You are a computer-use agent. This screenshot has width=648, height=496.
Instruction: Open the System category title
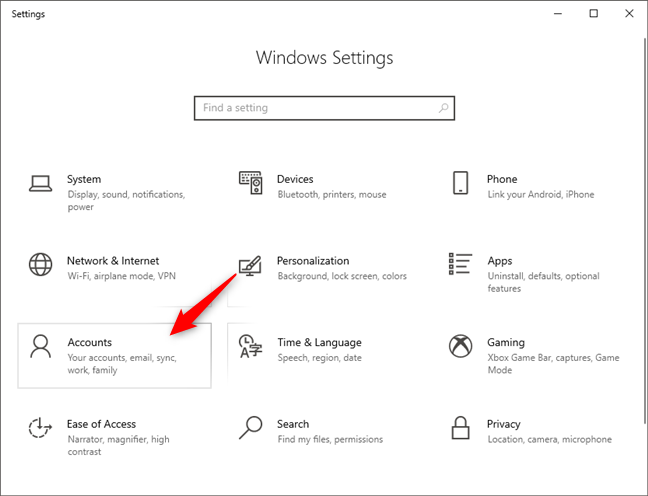pos(84,179)
